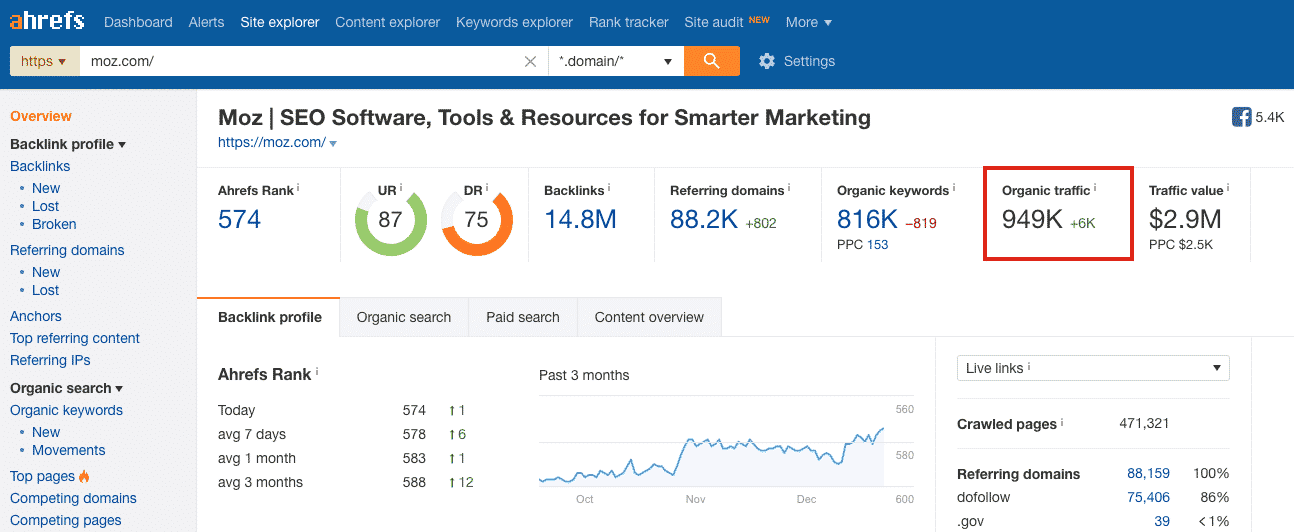Click the Settings link
Image resolution: width=1294 pixels, height=532 pixels.
[x=809, y=61]
